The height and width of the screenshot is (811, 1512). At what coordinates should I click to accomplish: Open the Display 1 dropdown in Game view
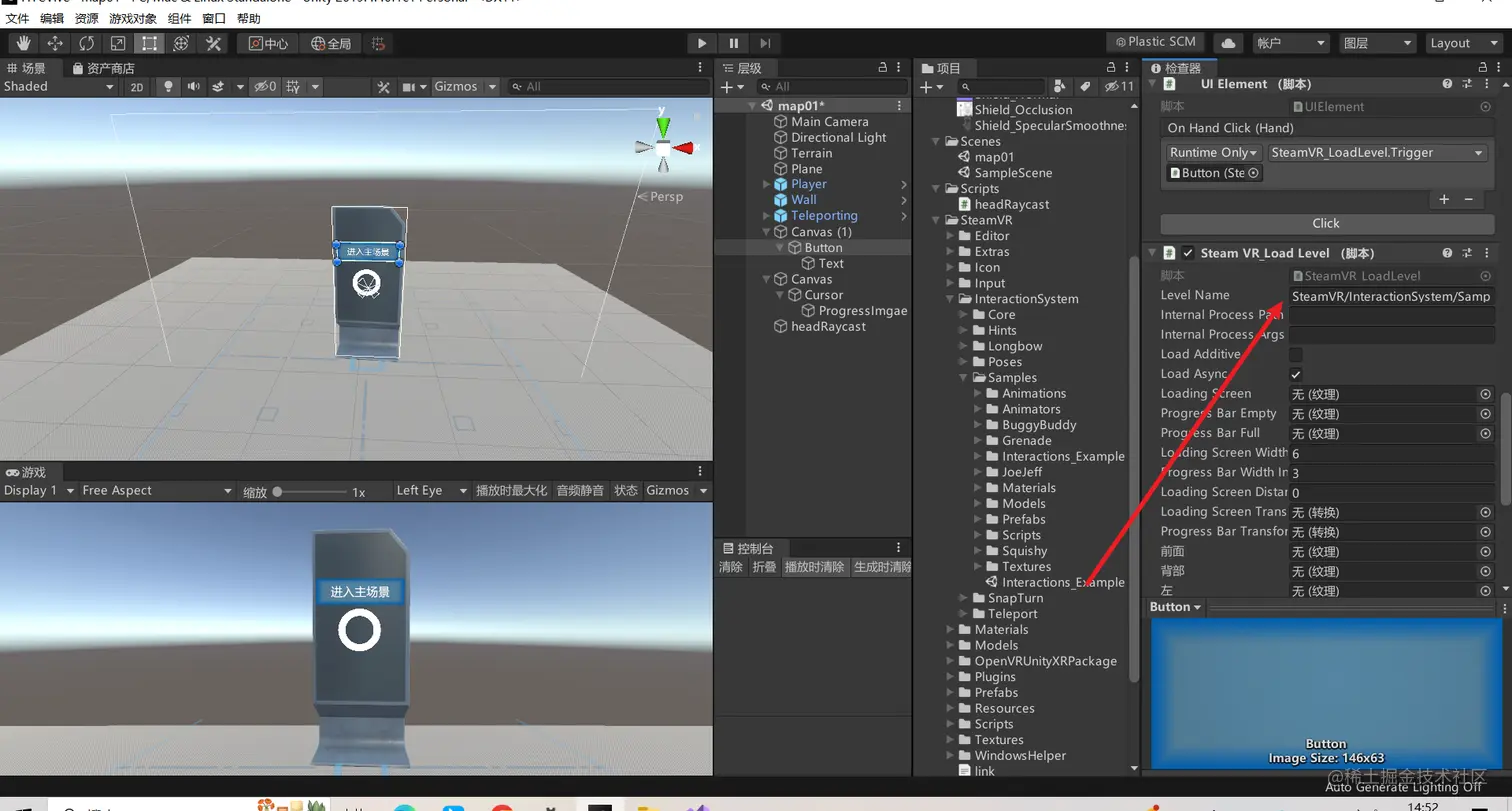point(39,491)
